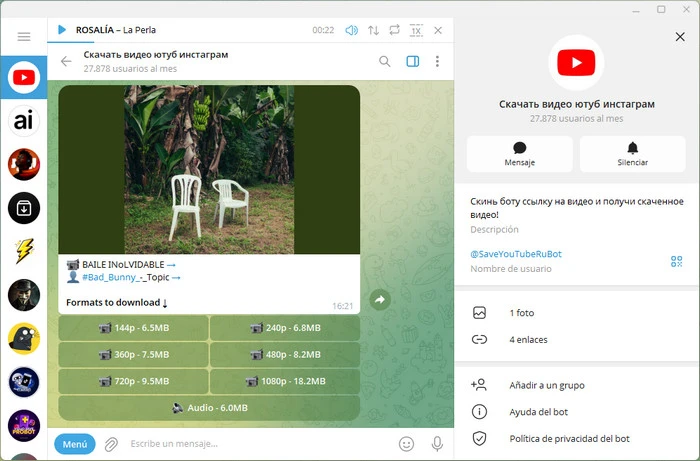Open the bot Menú button
The width and height of the screenshot is (700, 461).
(75, 444)
